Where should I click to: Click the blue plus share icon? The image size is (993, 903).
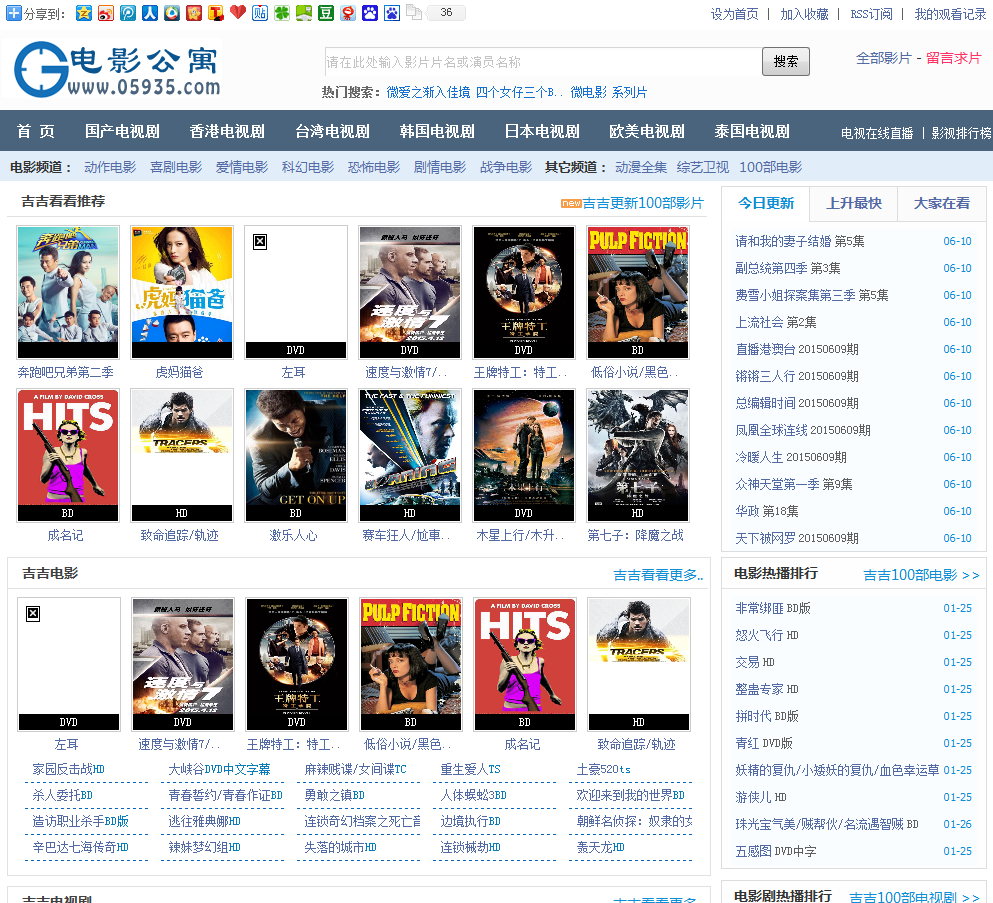pyautogui.click(x=13, y=13)
